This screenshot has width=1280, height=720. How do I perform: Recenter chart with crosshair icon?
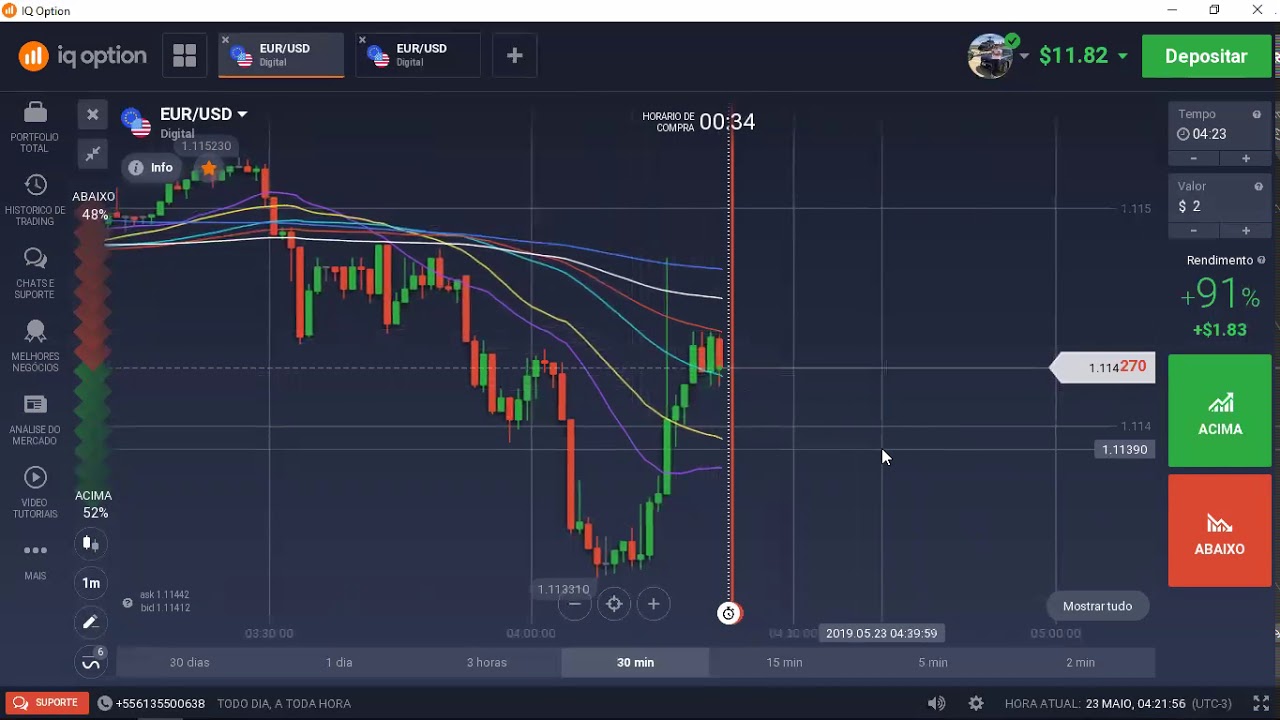pyautogui.click(x=614, y=604)
